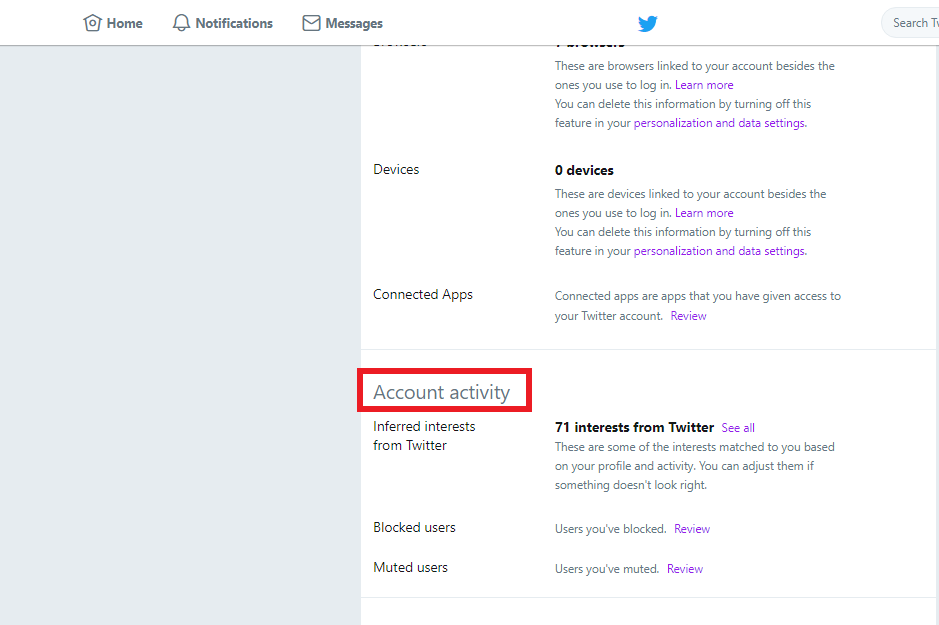Click Learn more in the browsers section

pos(704,84)
